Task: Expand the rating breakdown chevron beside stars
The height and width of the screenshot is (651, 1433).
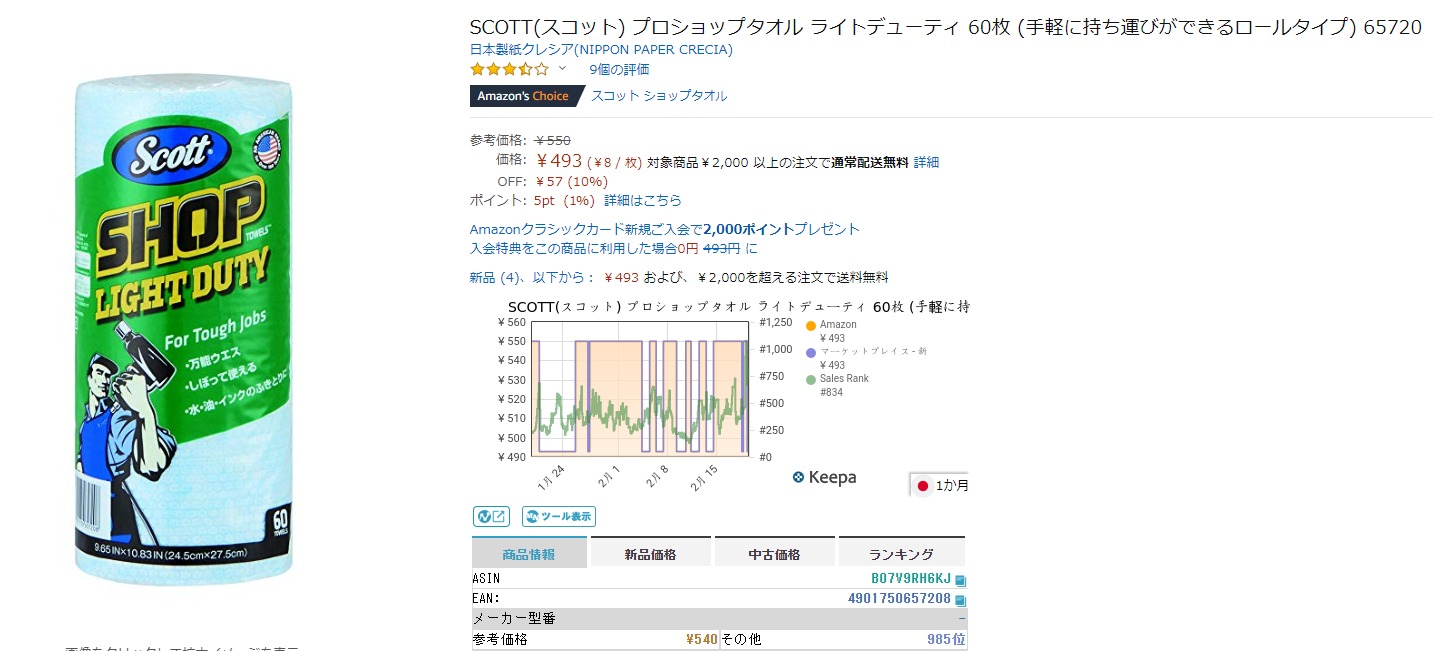Action: (562, 69)
